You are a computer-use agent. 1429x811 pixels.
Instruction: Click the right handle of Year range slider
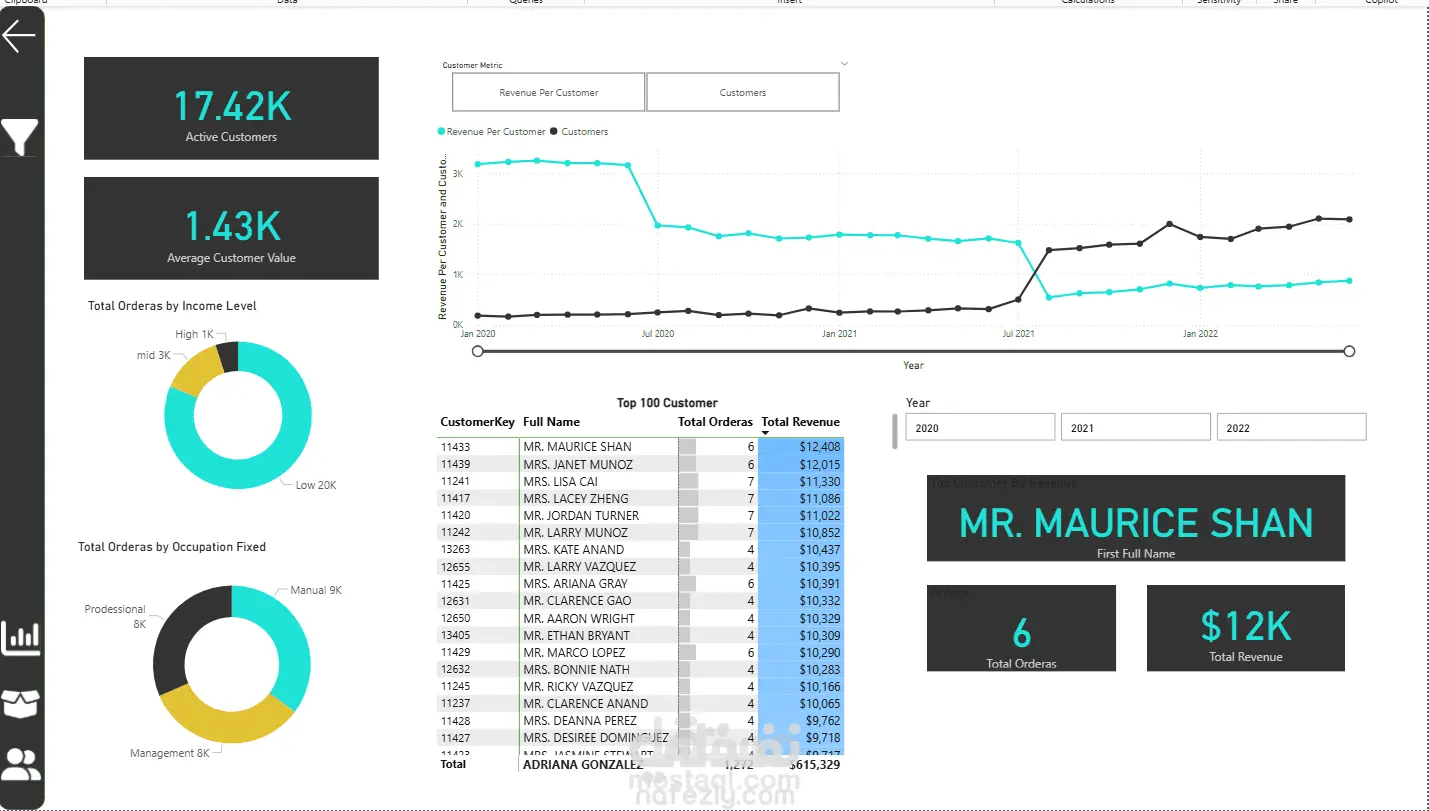[x=1349, y=351]
